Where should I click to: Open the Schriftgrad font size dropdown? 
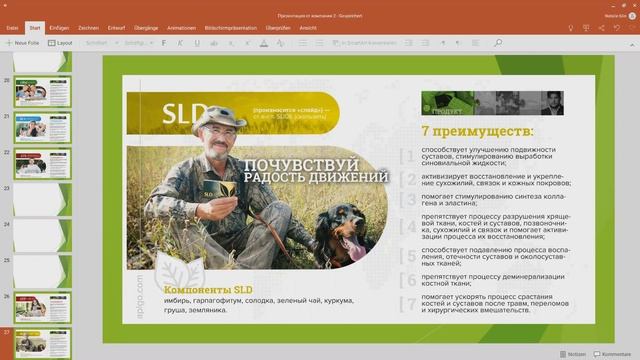pos(138,43)
